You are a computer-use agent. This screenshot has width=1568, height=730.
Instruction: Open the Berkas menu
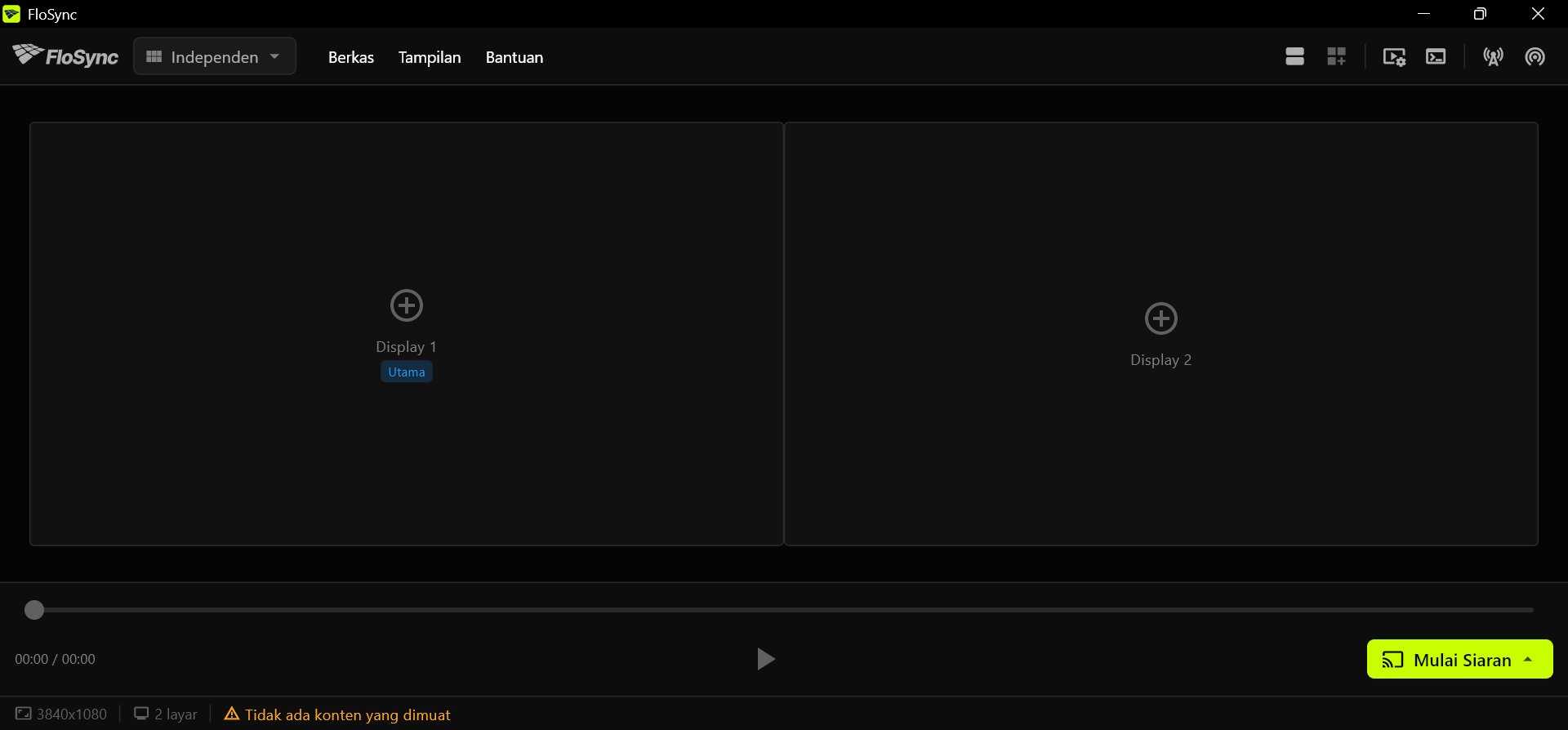(351, 57)
